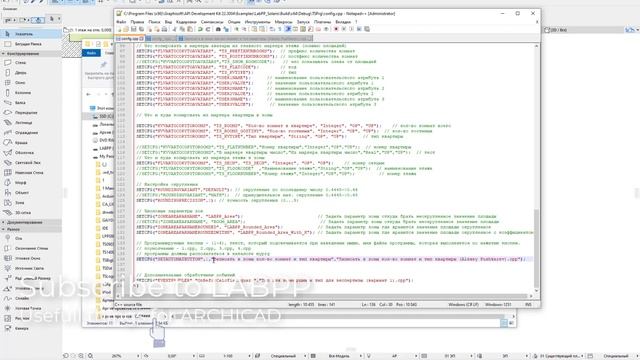
Task: Select the Морф (Morph) tool
Action: click(x=31, y=183)
